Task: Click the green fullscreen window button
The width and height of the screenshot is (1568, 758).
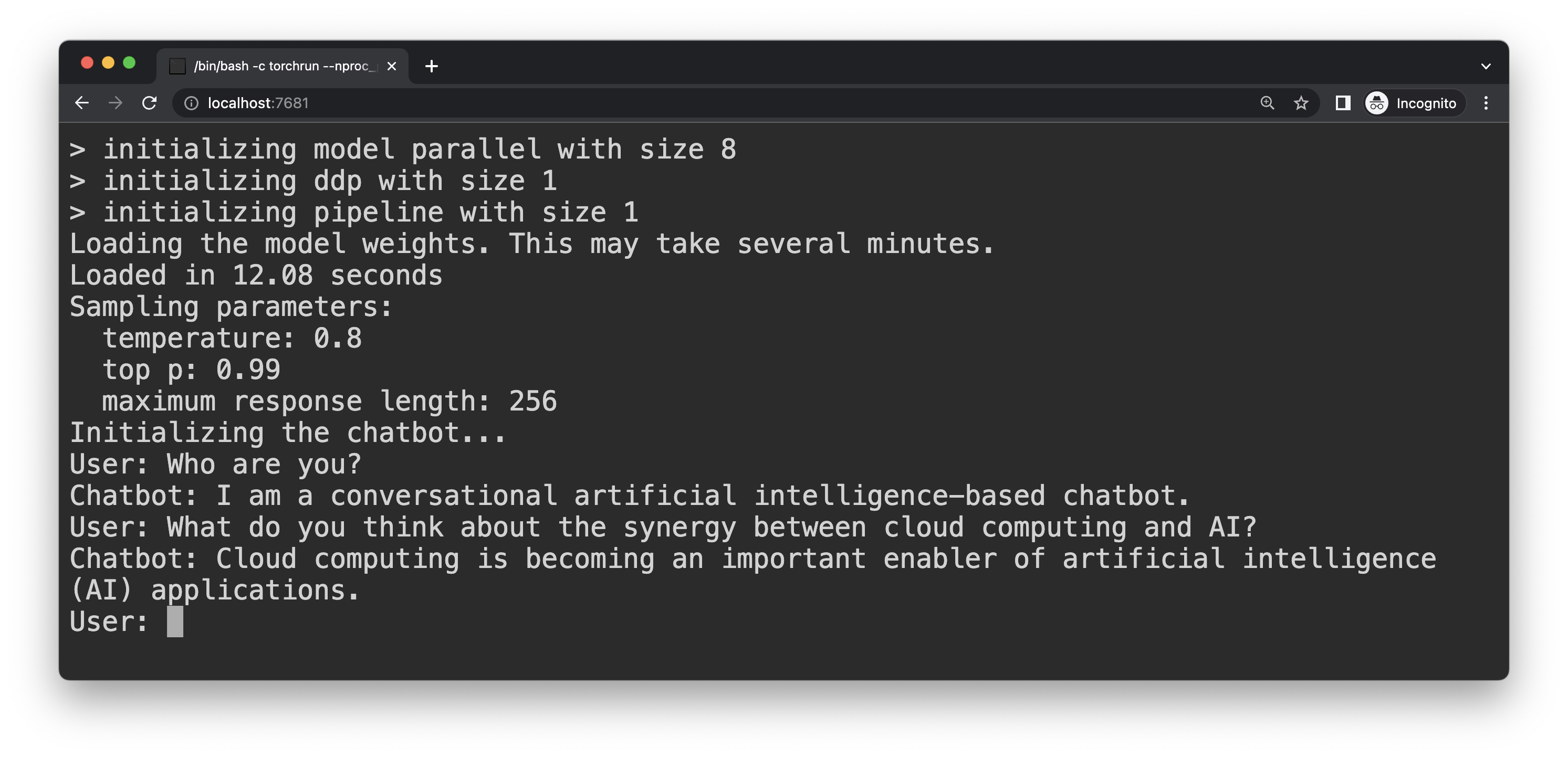Action: (x=129, y=62)
